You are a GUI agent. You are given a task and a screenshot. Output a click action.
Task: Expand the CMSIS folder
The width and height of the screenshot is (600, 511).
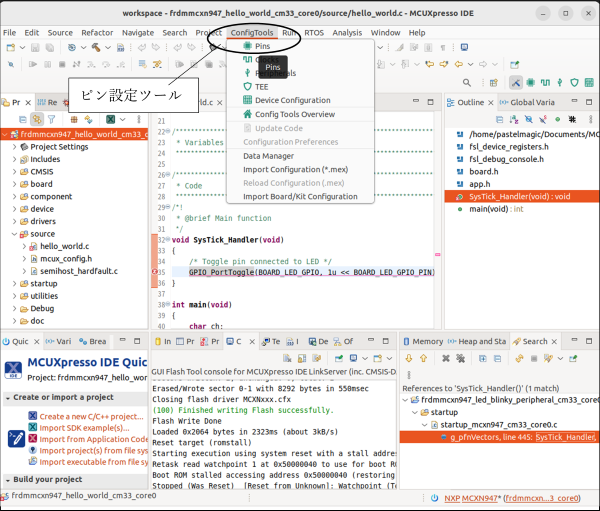tap(14, 171)
